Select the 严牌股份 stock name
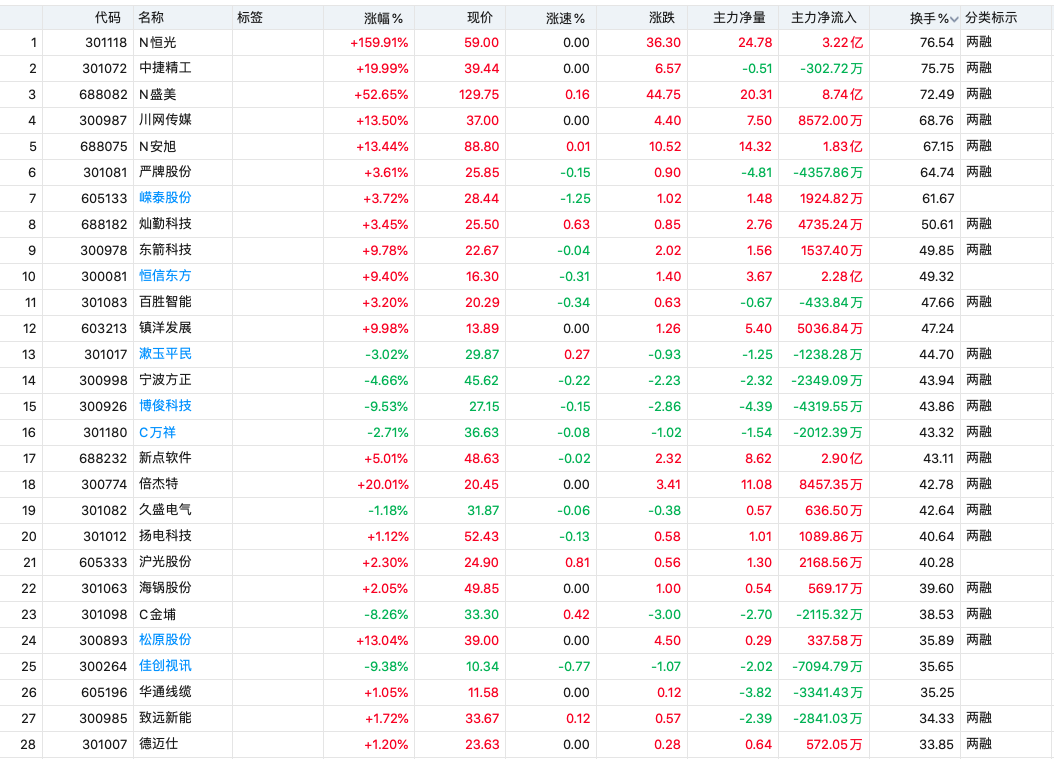The width and height of the screenshot is (1054, 759). [165, 171]
